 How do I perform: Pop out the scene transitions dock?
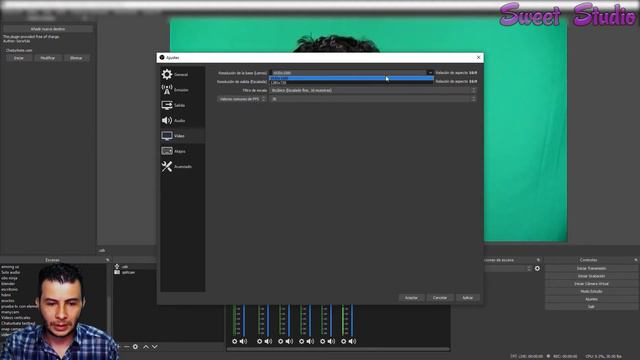[538, 260]
